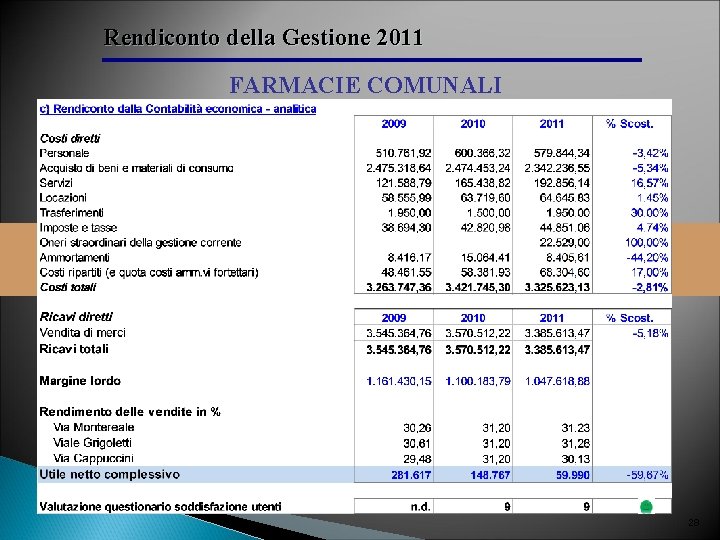This screenshot has width=720, height=540.
Task: Select the 2011 header in Ricavi table
Action: [x=551, y=318]
